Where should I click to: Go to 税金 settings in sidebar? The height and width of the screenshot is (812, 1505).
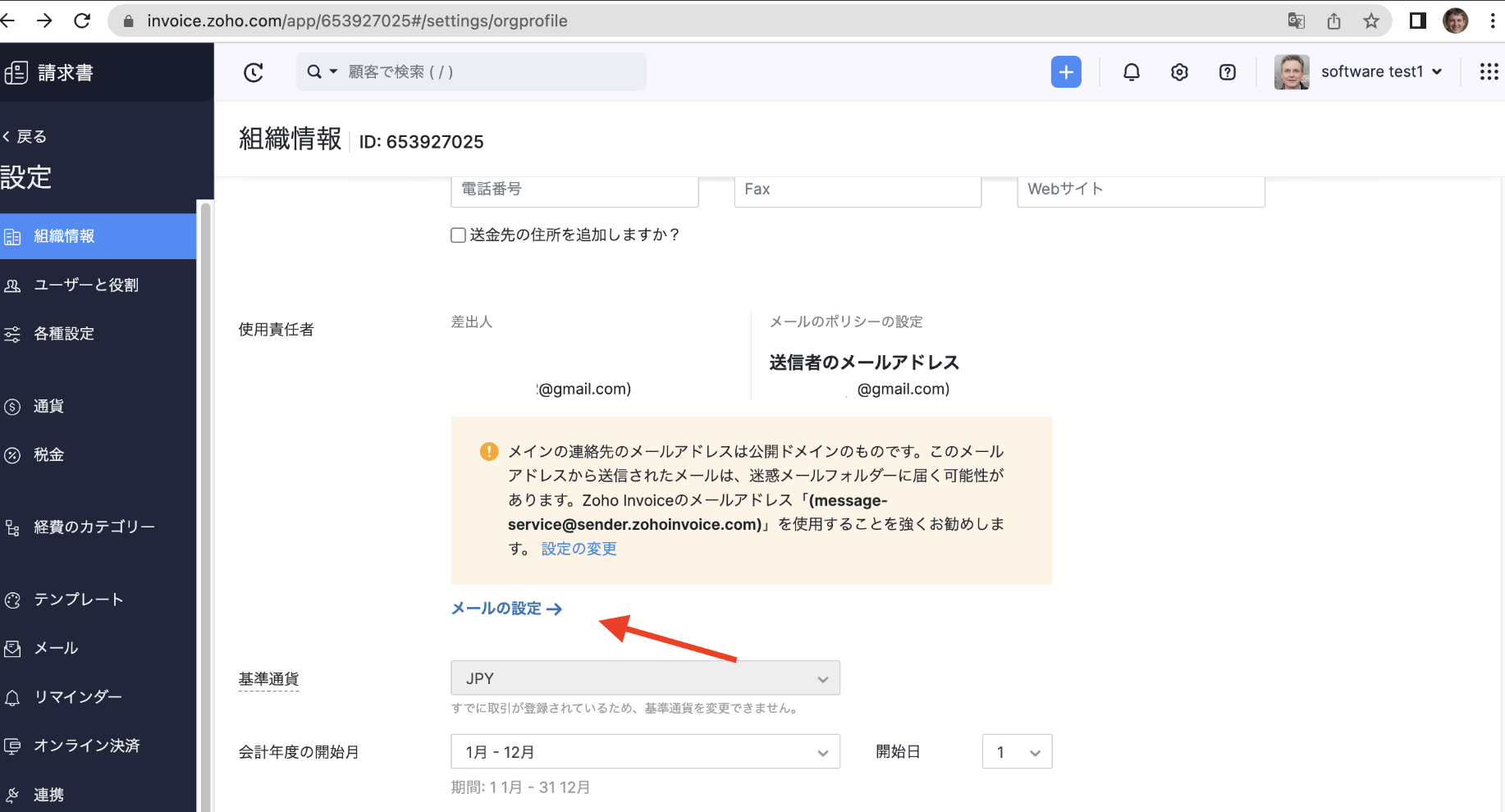point(48,455)
